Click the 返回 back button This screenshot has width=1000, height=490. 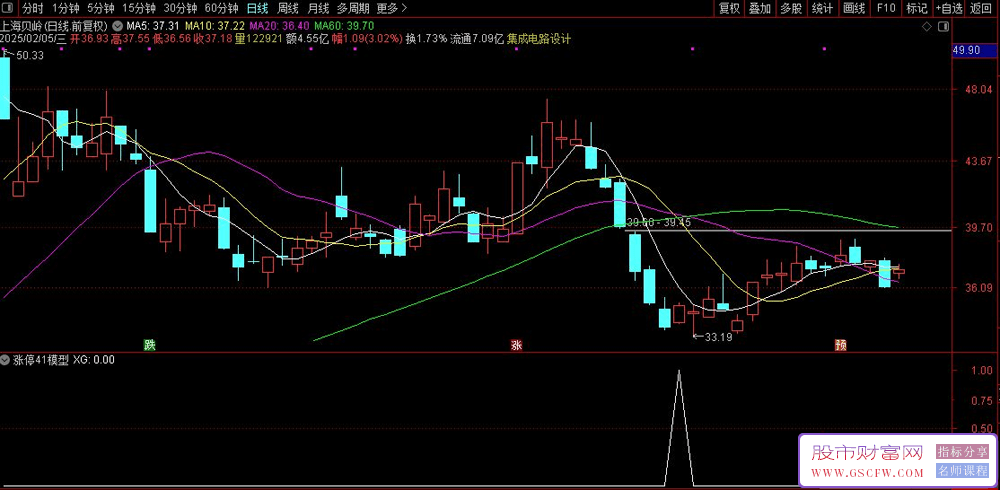[x=982, y=8]
